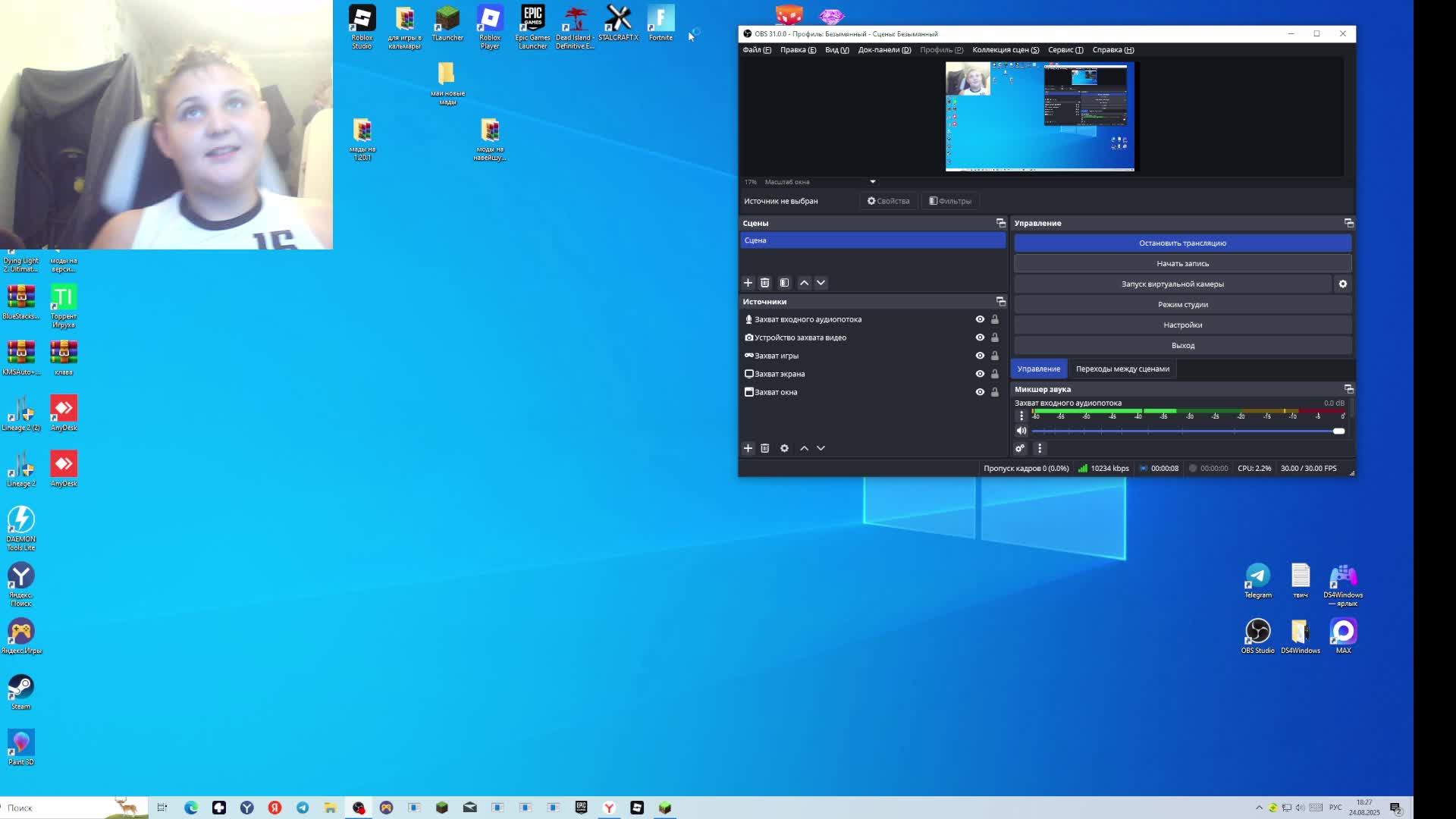The width and height of the screenshot is (1456, 819).
Task: Switch to Переходы между сценами tab
Action: 1122,369
